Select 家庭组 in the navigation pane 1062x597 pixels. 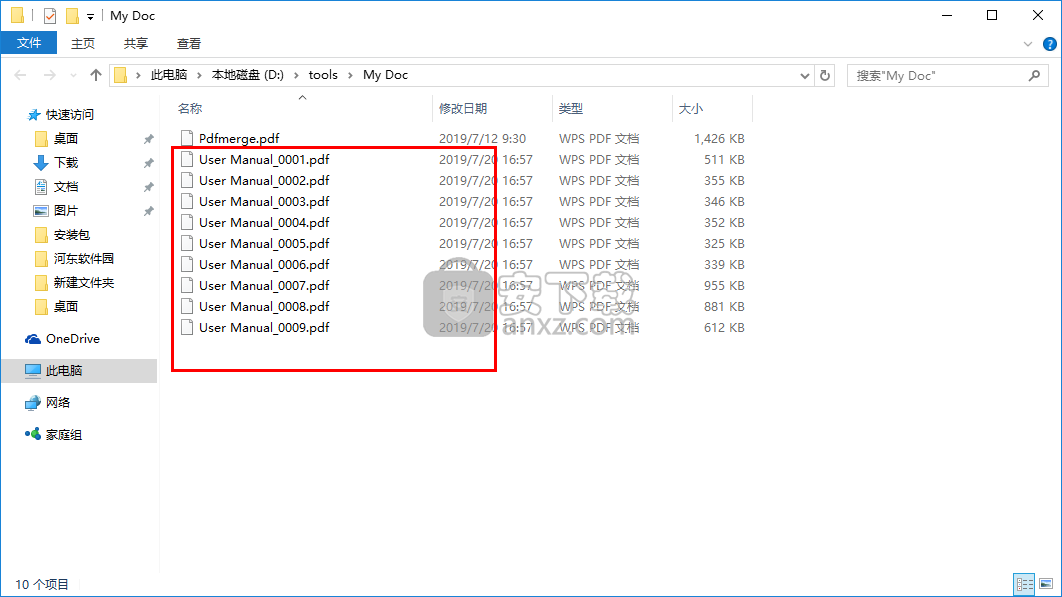click(x=64, y=435)
